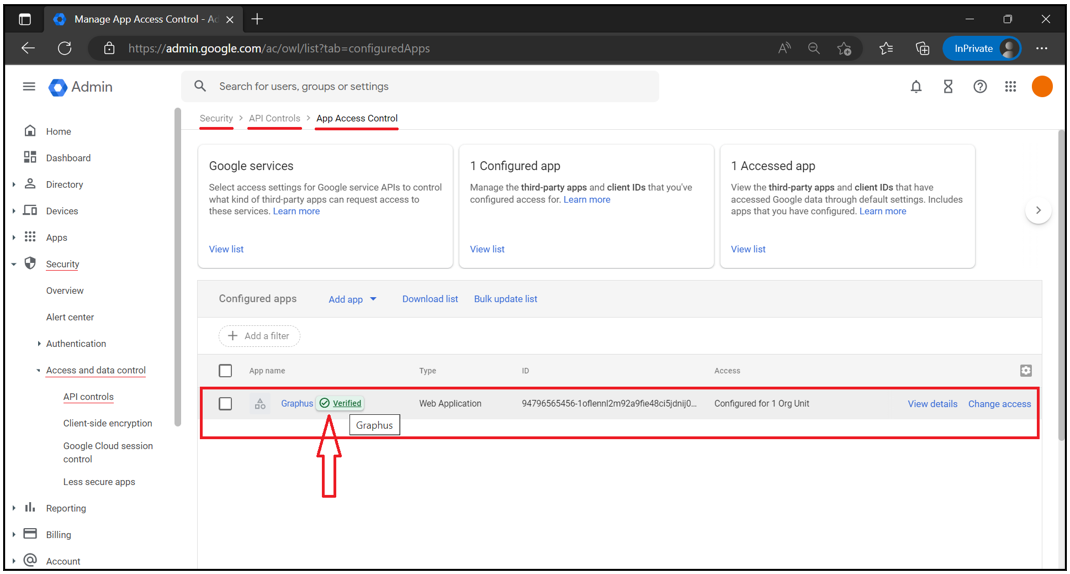Viewport: 1070px width, 574px height.
Task: Click the Graphus app name link
Action: 297,403
